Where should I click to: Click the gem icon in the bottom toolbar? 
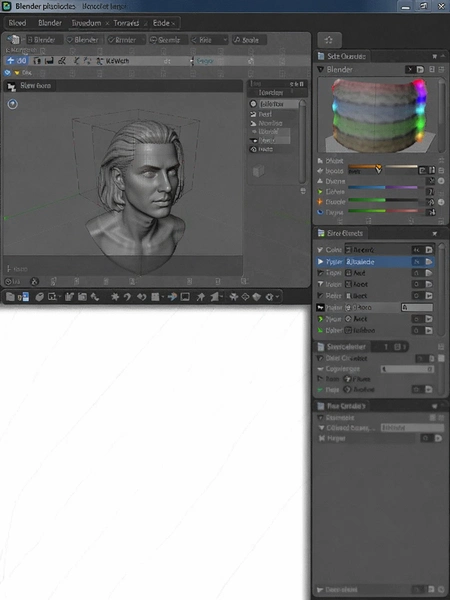coord(257,297)
